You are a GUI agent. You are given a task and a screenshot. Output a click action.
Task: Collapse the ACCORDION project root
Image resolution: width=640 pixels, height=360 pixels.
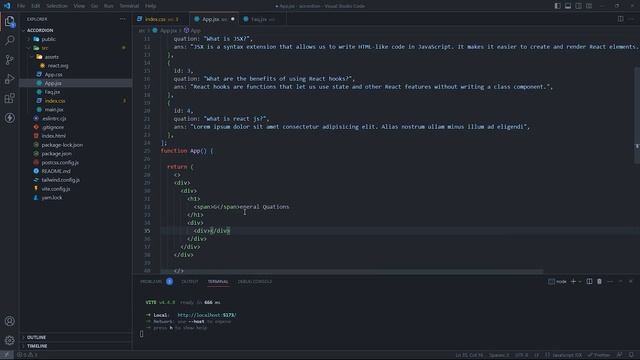[40, 30]
